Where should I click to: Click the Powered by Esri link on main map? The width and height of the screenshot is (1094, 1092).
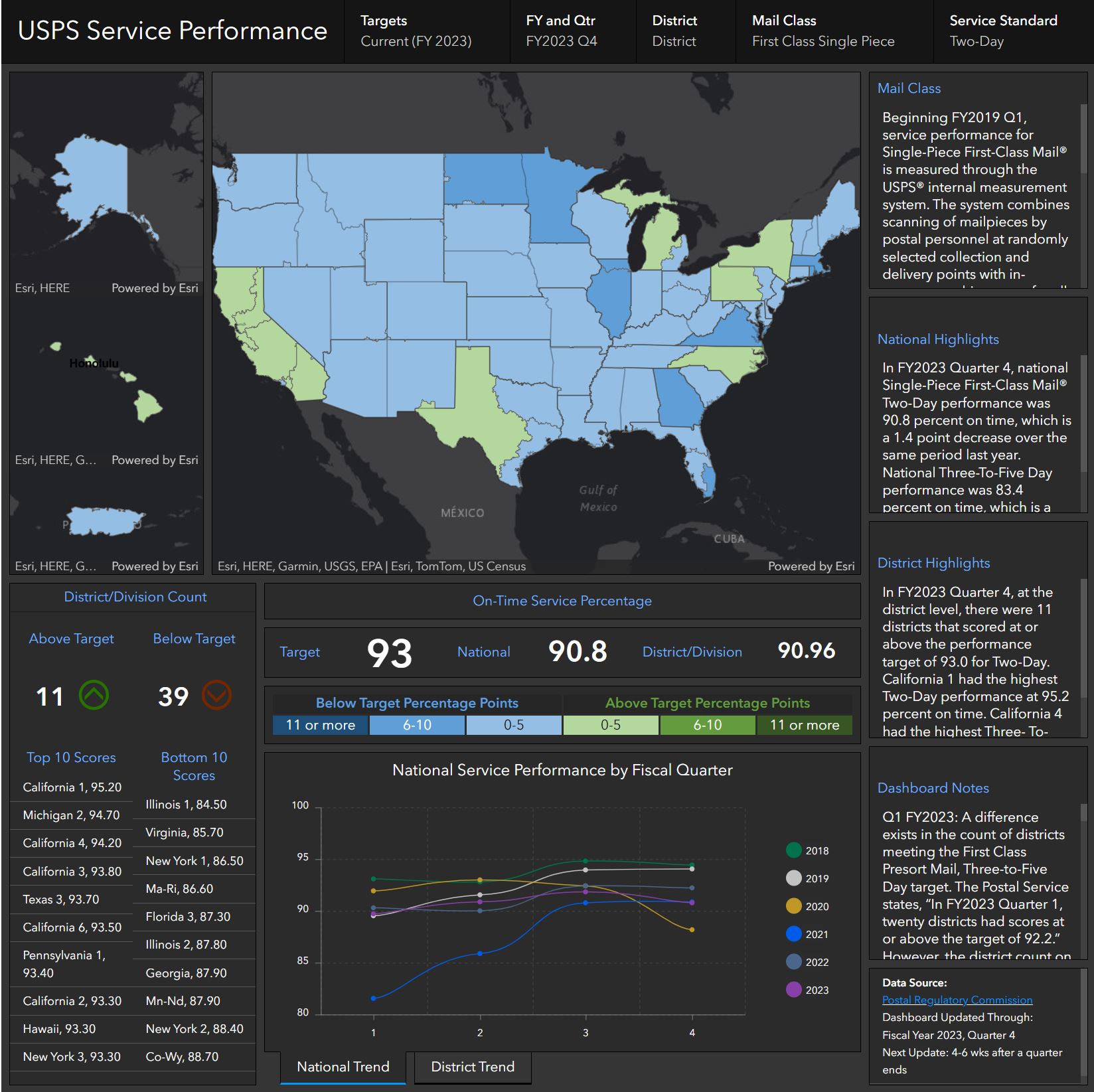pyautogui.click(x=811, y=566)
